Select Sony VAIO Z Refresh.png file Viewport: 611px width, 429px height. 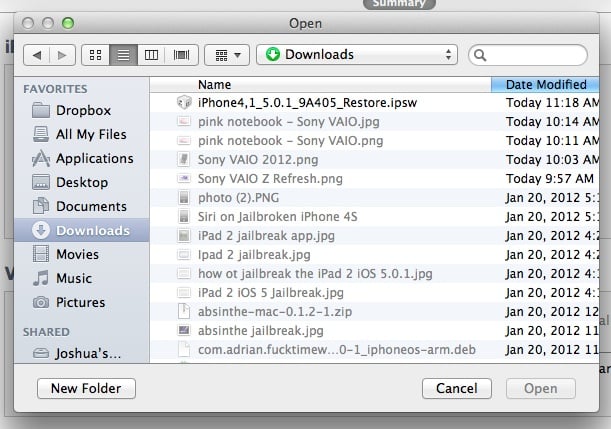coord(374,179)
